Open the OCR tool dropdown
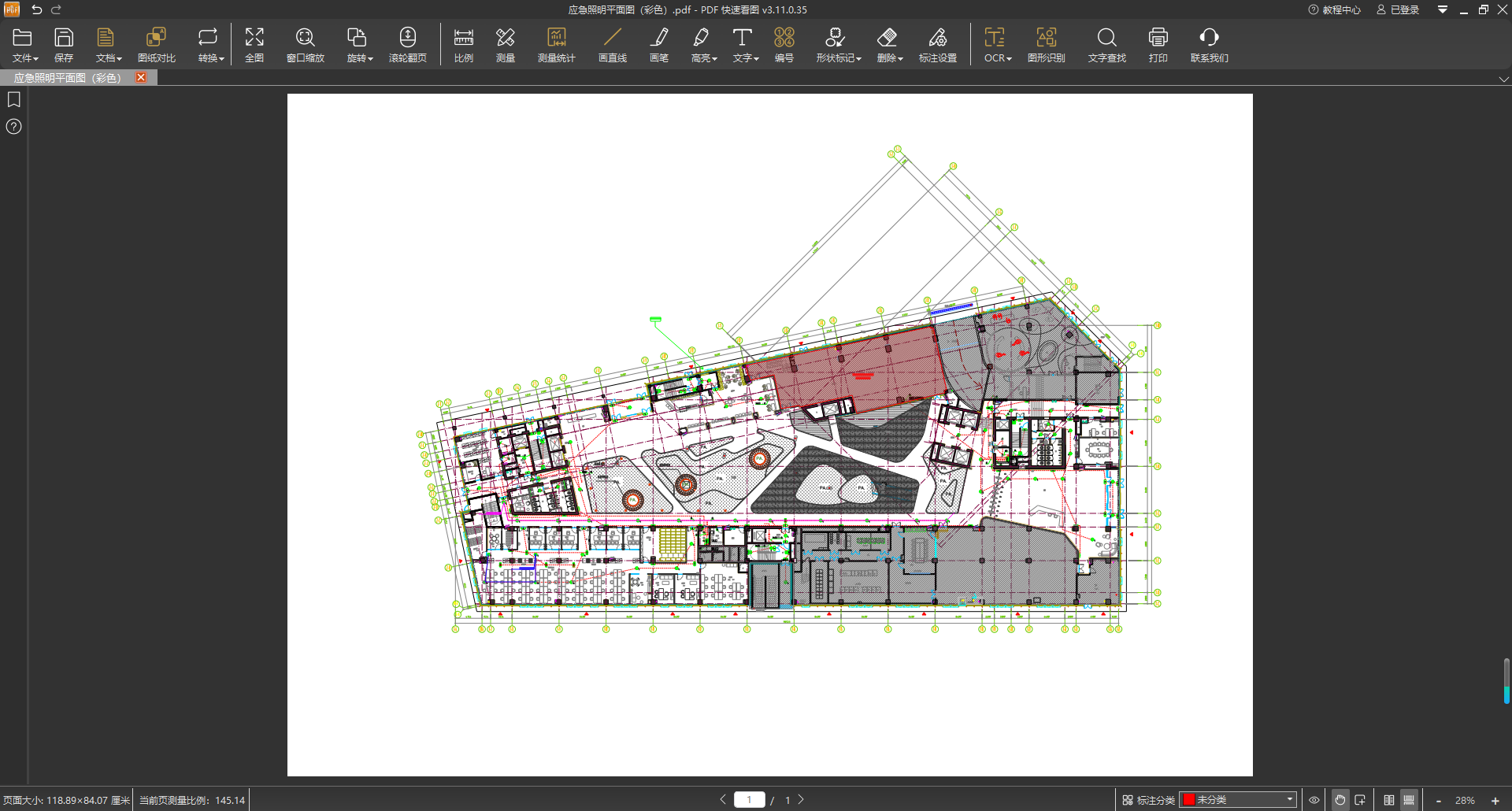Image resolution: width=1512 pixels, height=811 pixels. point(997,45)
